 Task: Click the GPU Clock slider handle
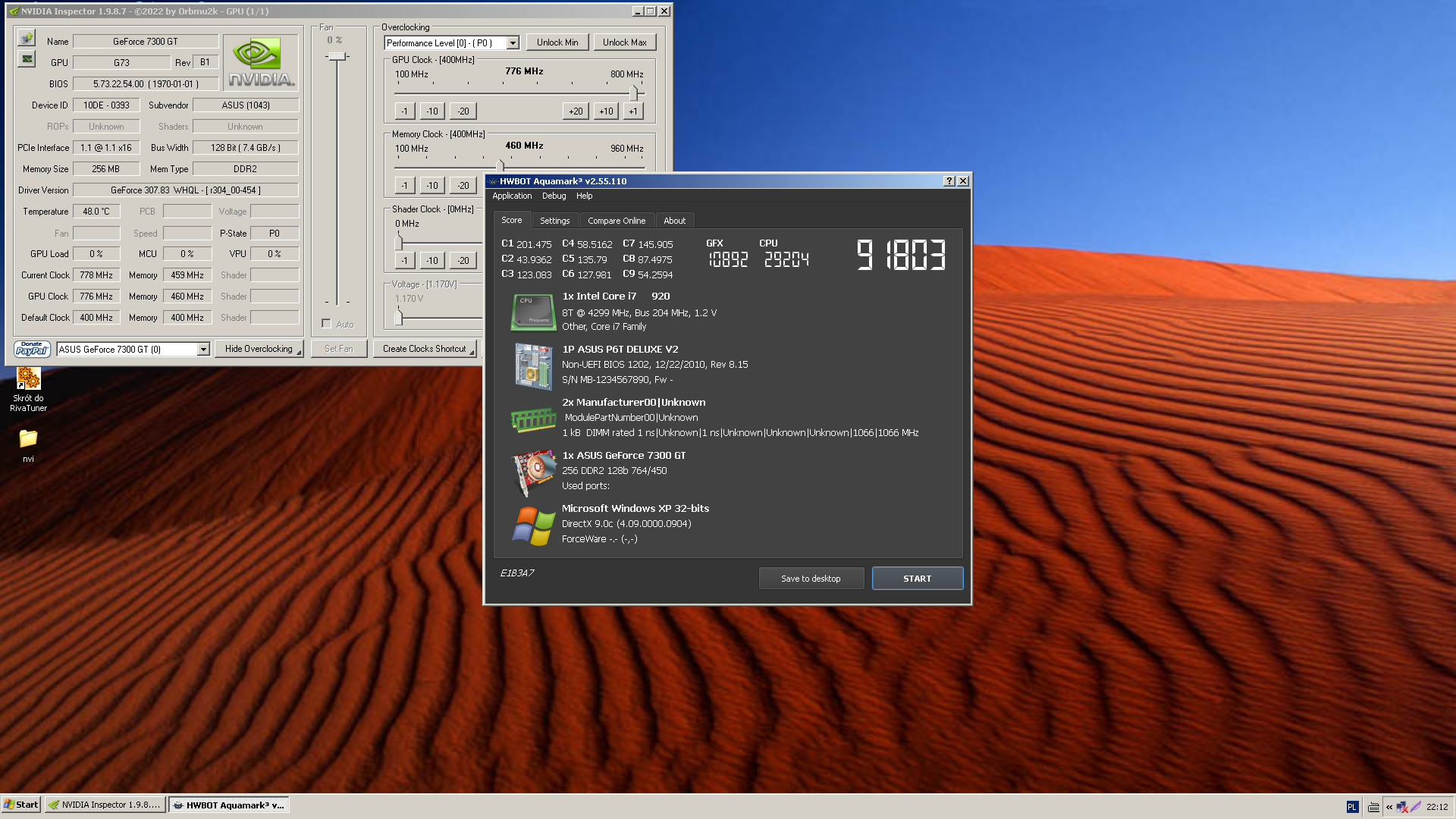click(x=633, y=93)
